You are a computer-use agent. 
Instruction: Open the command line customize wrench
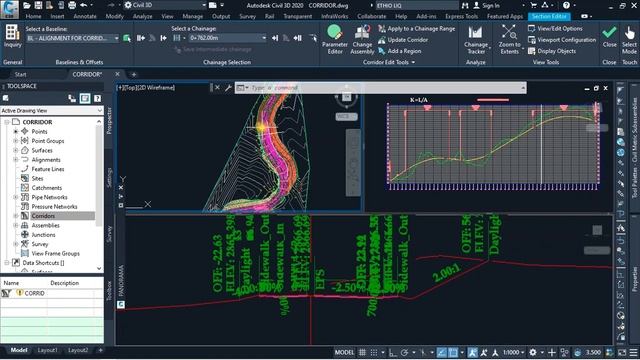tap(228, 87)
